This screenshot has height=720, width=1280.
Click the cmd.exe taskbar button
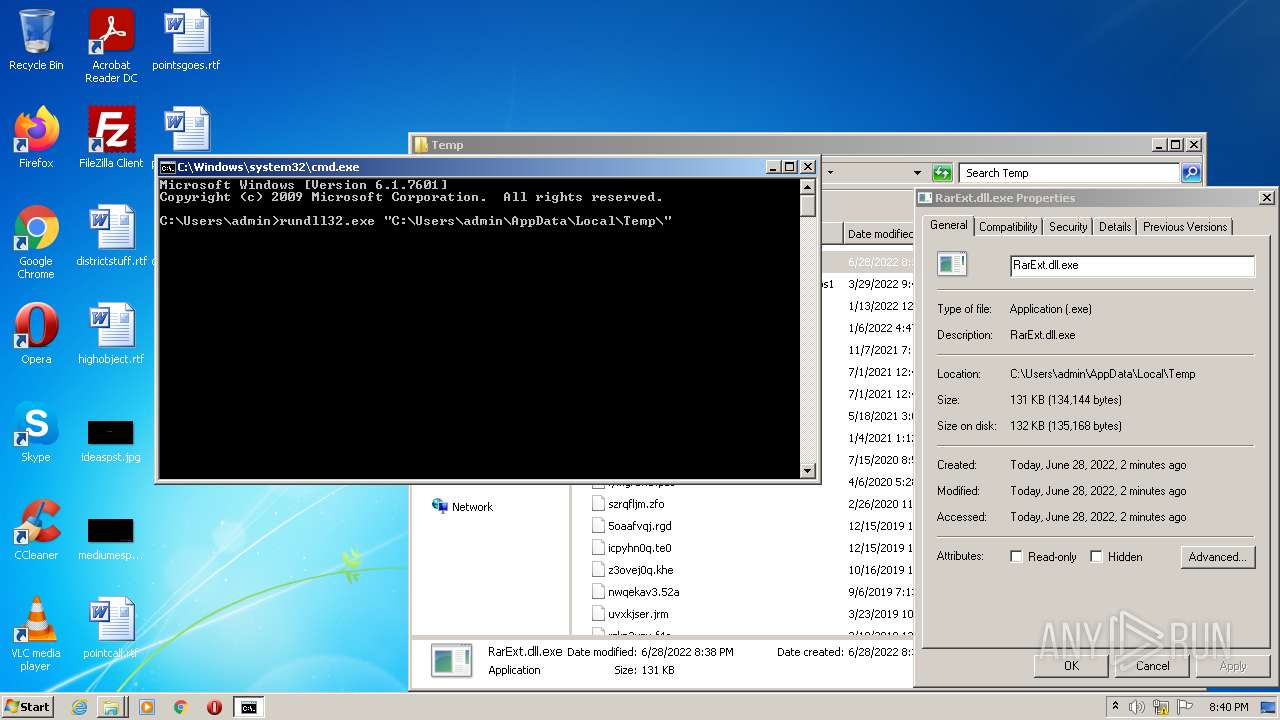tap(248, 707)
